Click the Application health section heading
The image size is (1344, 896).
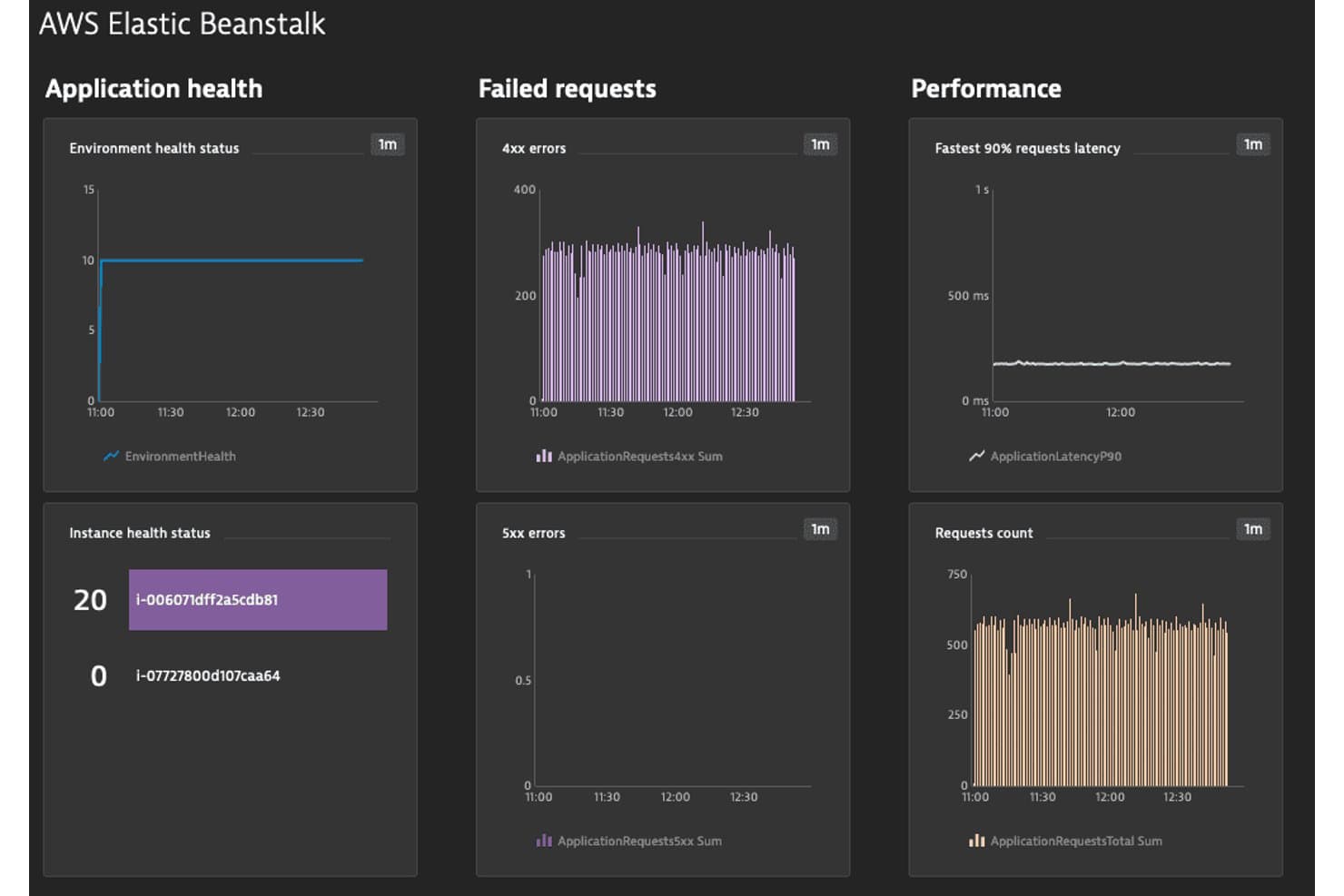tap(154, 88)
